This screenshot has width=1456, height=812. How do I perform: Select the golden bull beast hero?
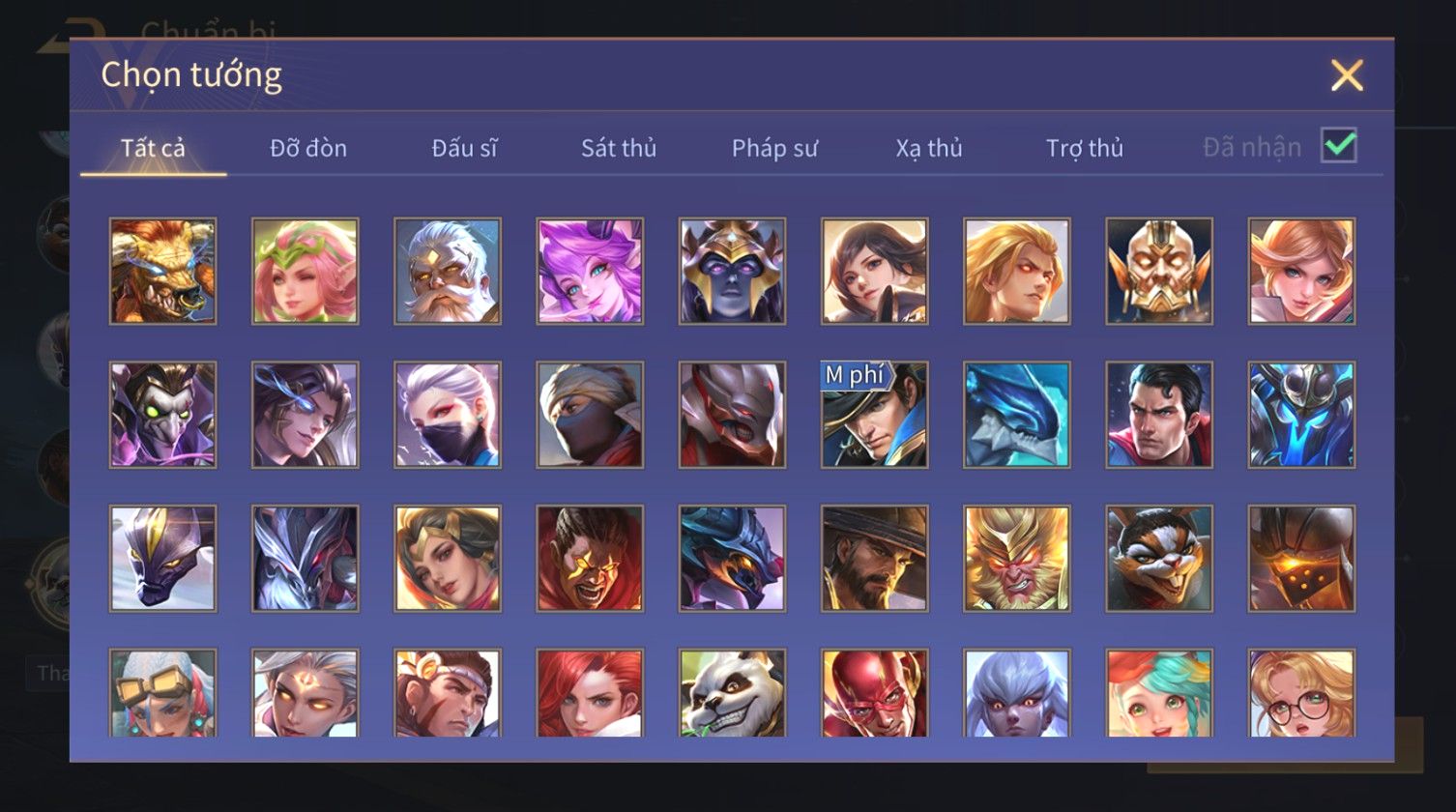pos(162,271)
